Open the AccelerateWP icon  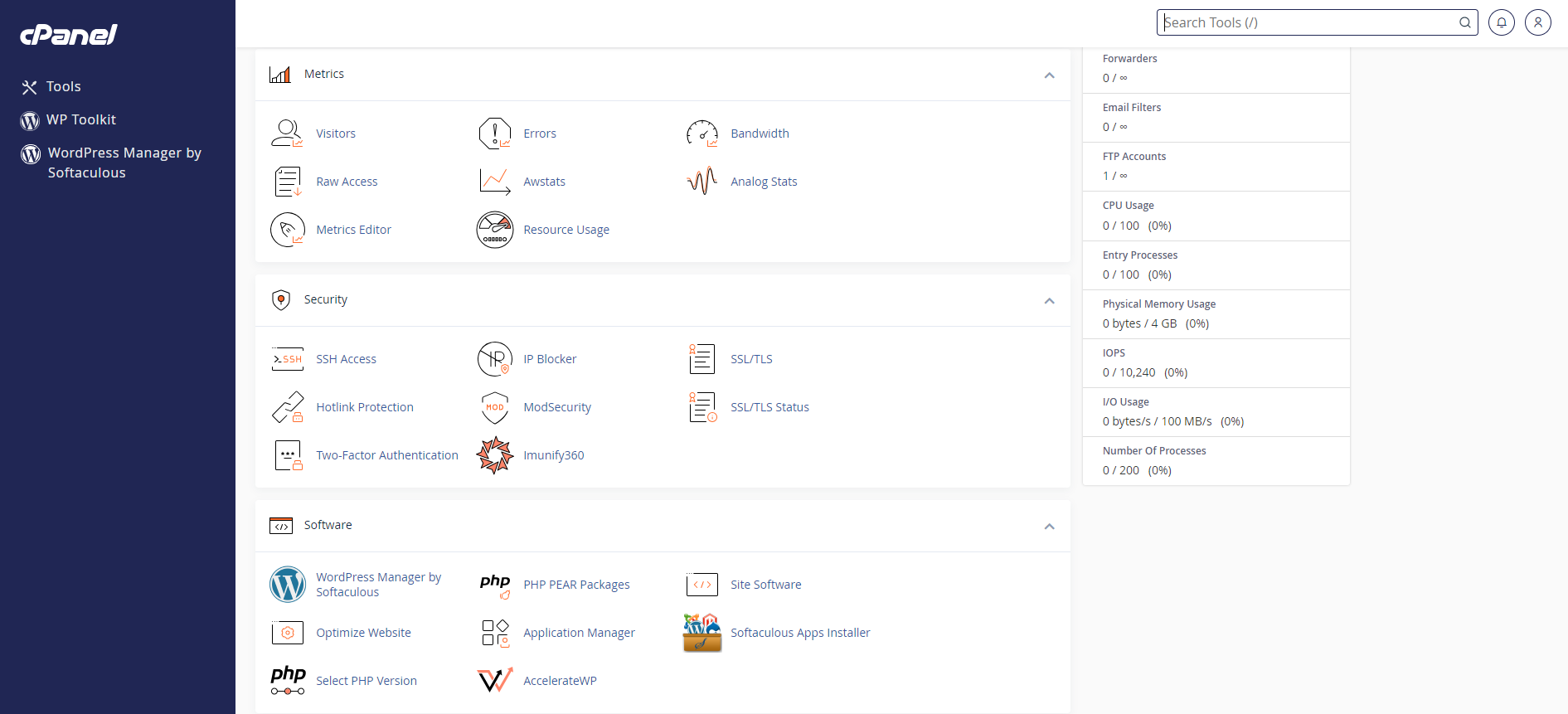tap(495, 681)
